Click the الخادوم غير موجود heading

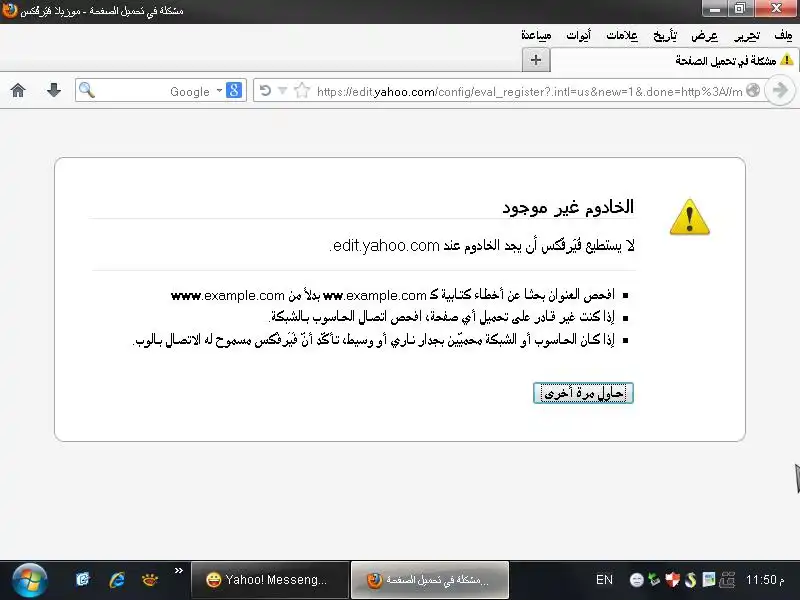[568, 207]
